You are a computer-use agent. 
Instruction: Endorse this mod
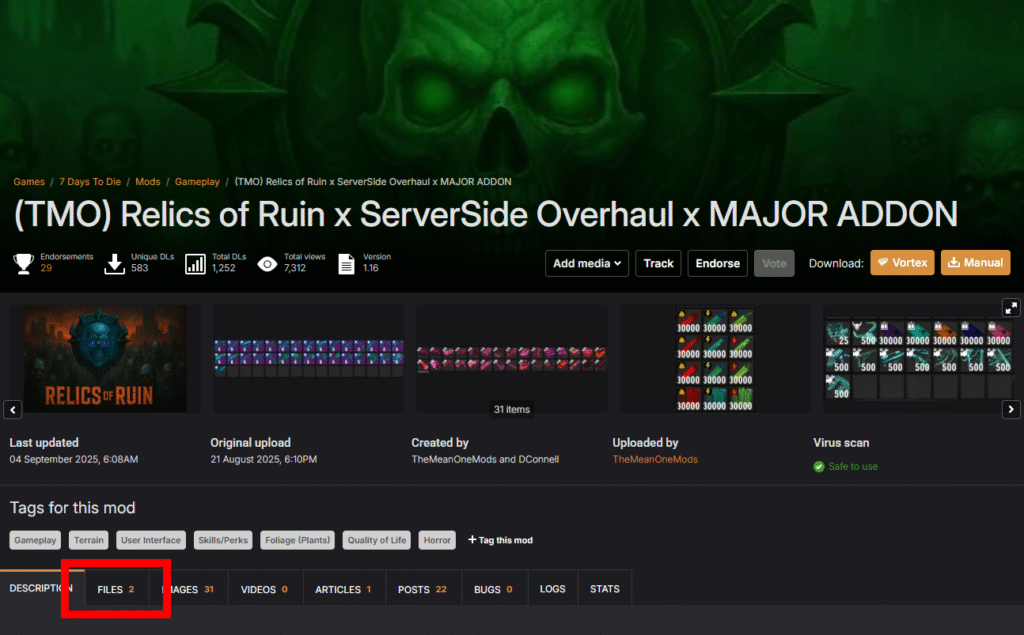point(717,263)
